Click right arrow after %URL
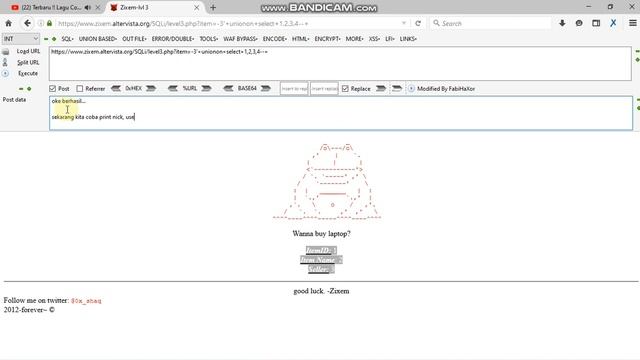640x360 pixels. [x=206, y=89]
